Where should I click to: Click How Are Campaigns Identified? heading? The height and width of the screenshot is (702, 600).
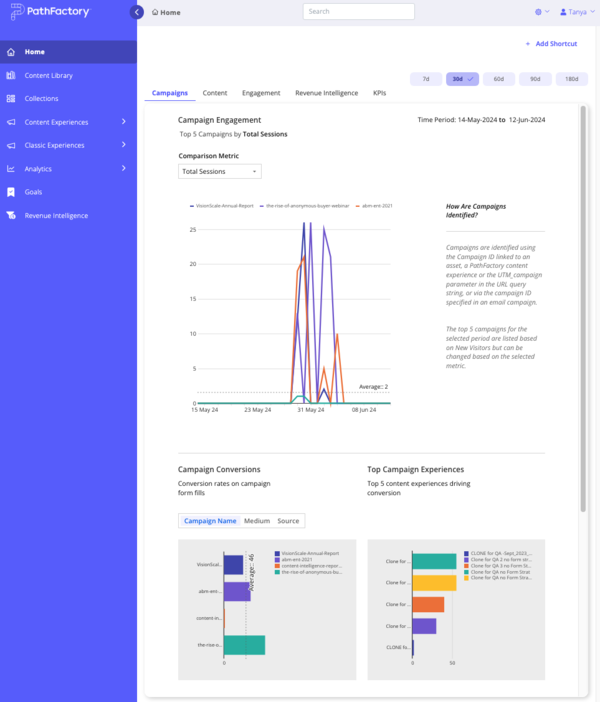(476, 211)
